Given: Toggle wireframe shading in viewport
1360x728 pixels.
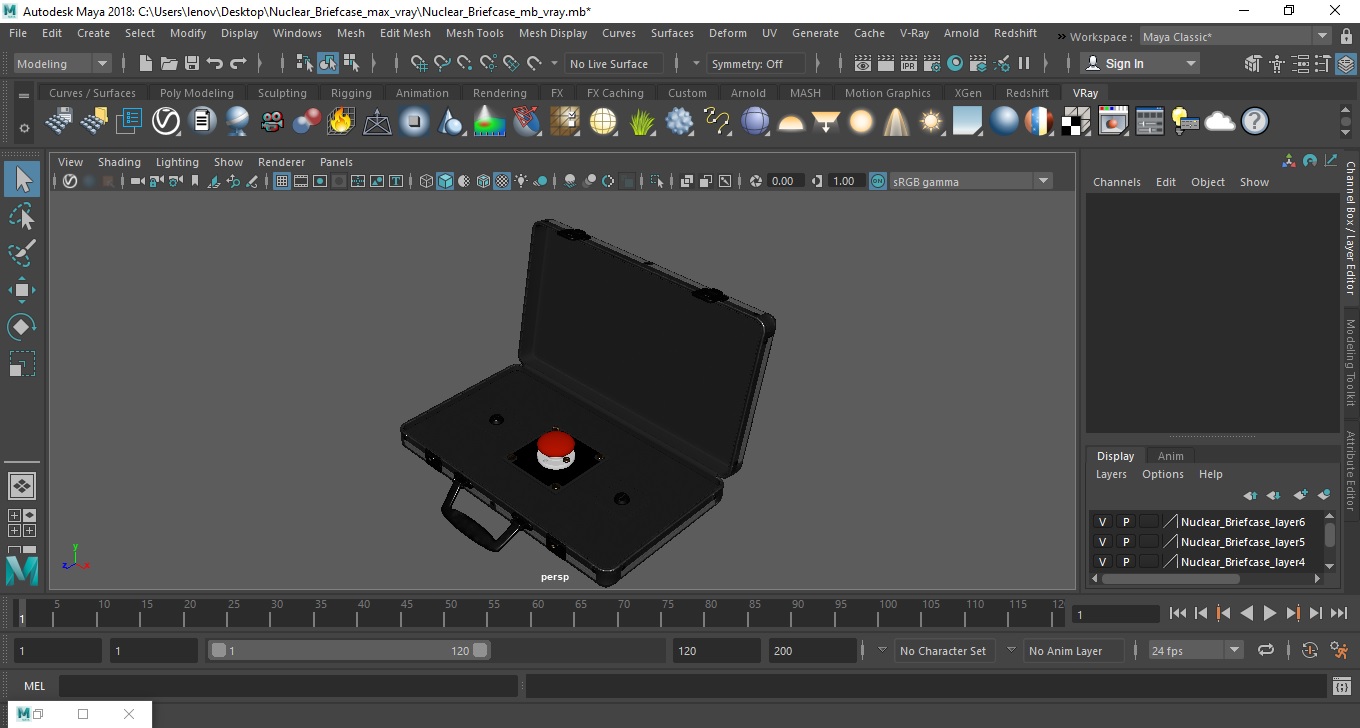Looking at the screenshot, I should coord(426,181).
